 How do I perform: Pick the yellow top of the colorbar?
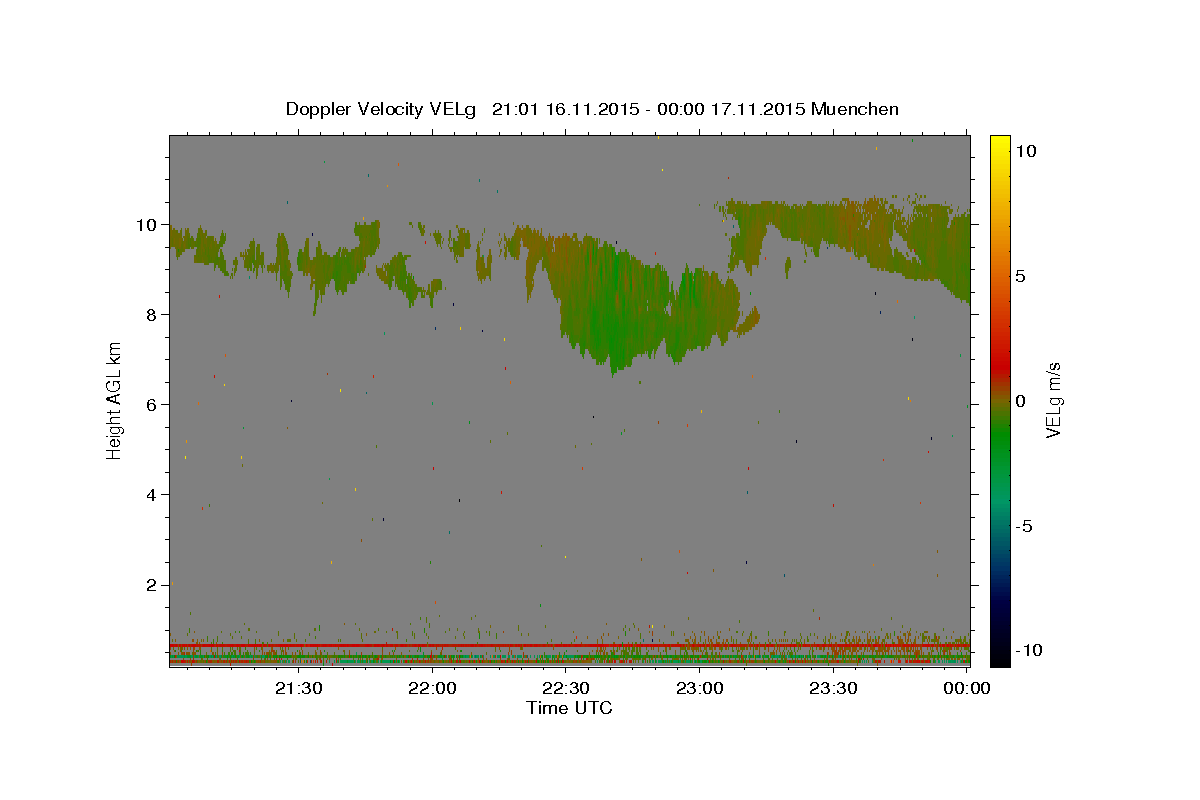[1000, 145]
